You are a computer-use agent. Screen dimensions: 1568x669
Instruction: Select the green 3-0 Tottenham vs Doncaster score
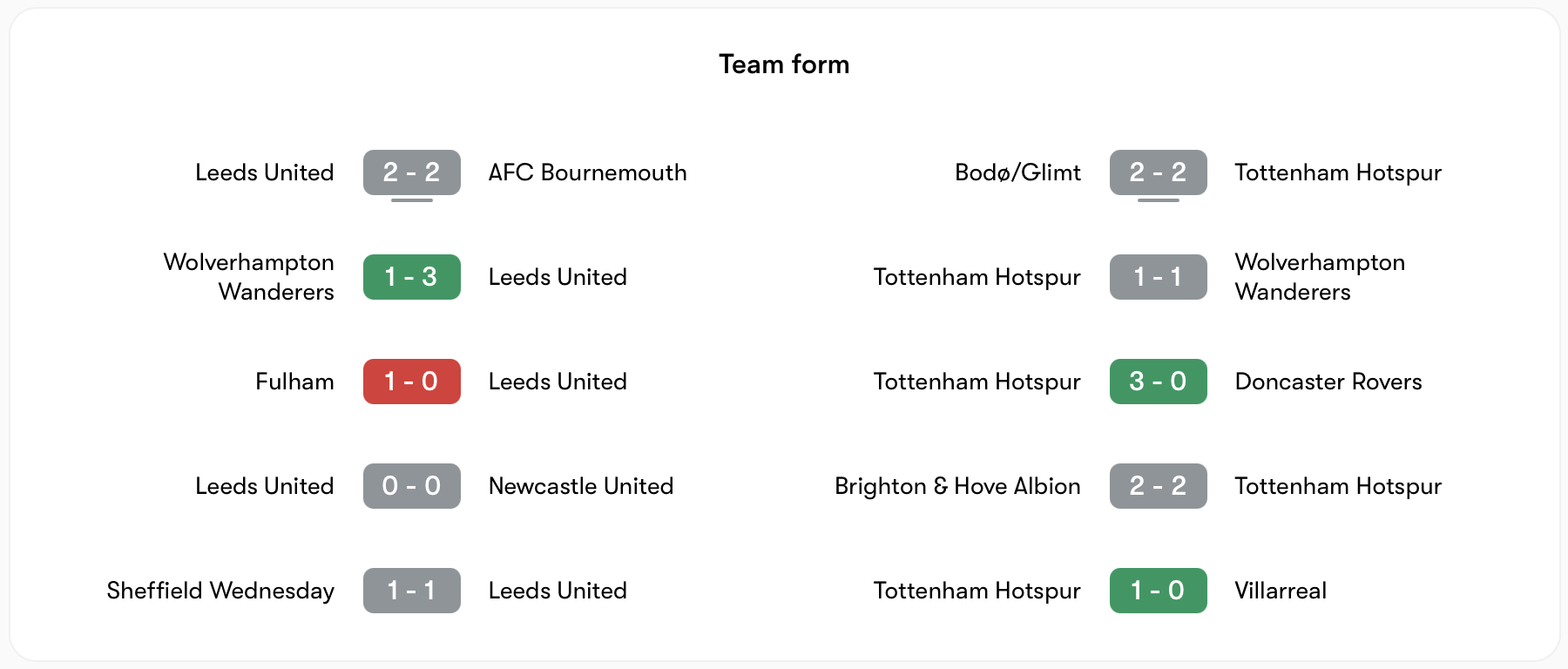click(x=1158, y=382)
